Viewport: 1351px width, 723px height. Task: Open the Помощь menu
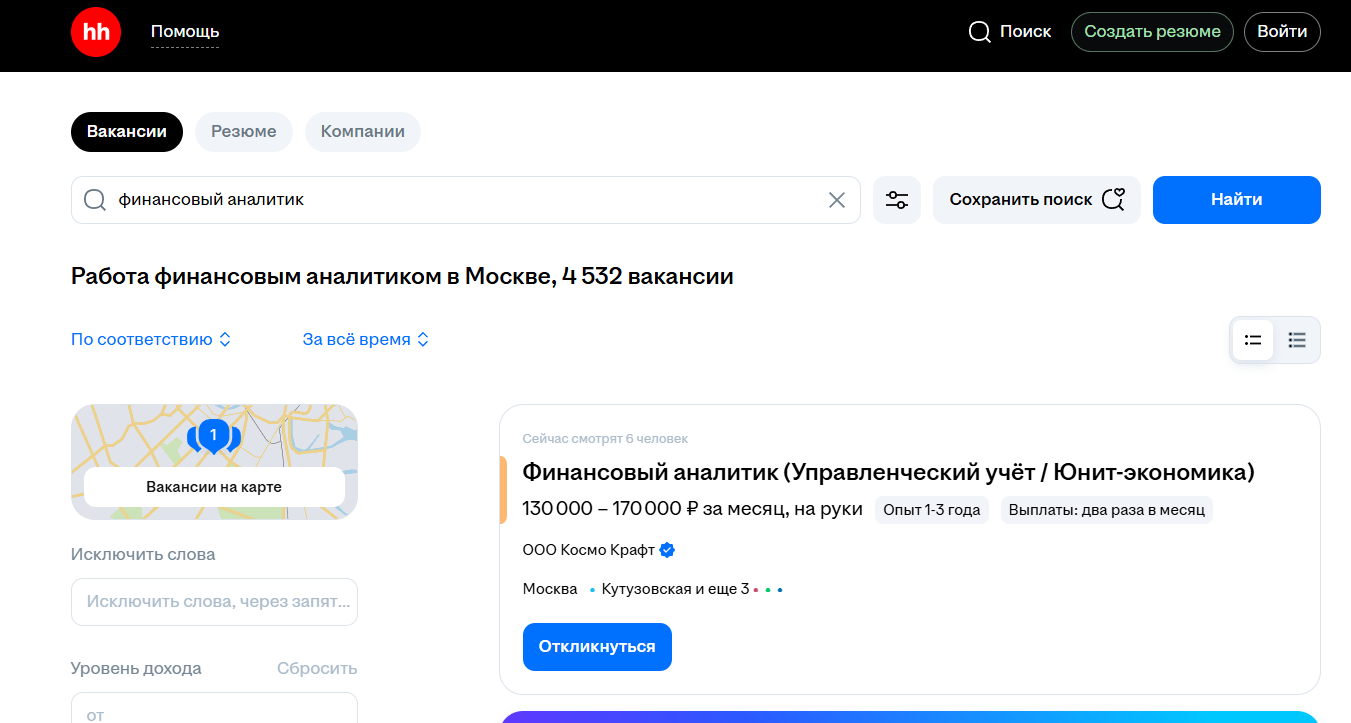pyautogui.click(x=185, y=32)
